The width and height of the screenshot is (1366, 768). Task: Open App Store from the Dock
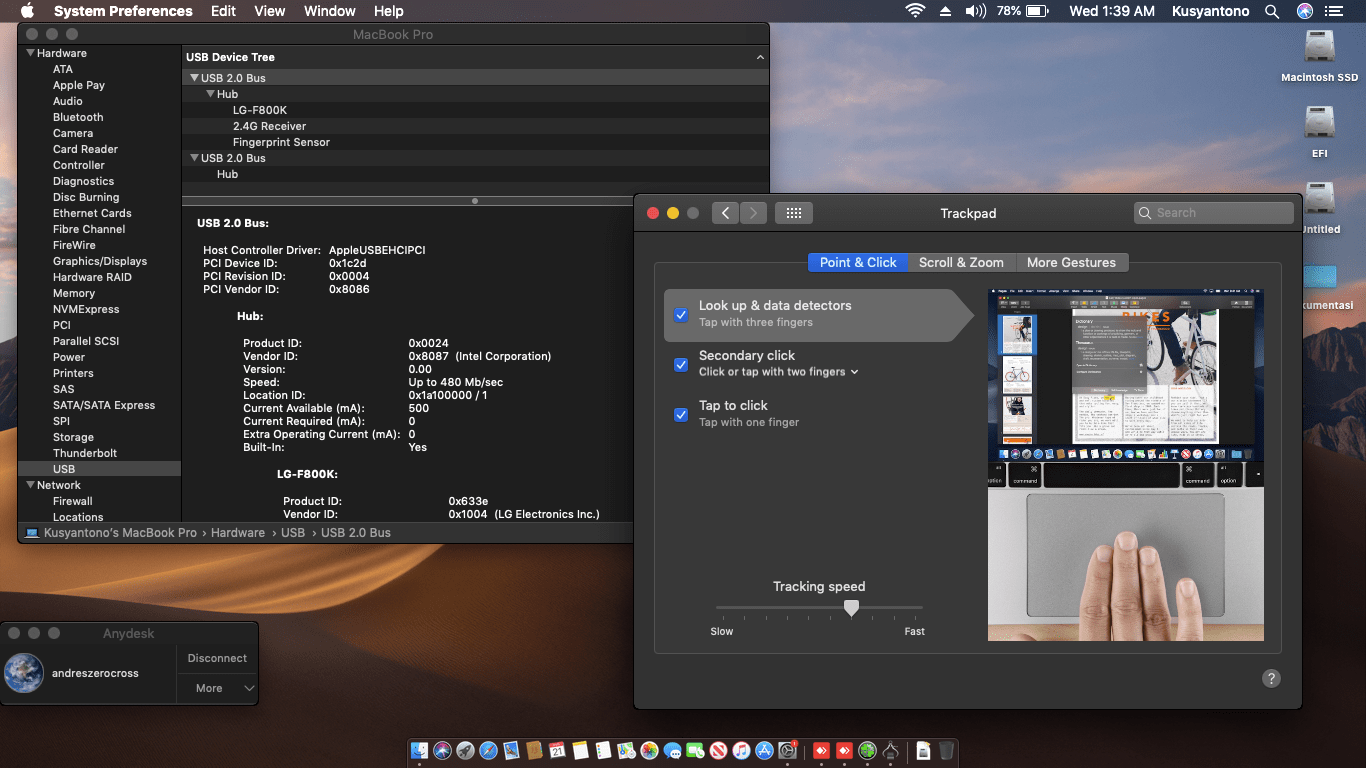pyautogui.click(x=765, y=751)
